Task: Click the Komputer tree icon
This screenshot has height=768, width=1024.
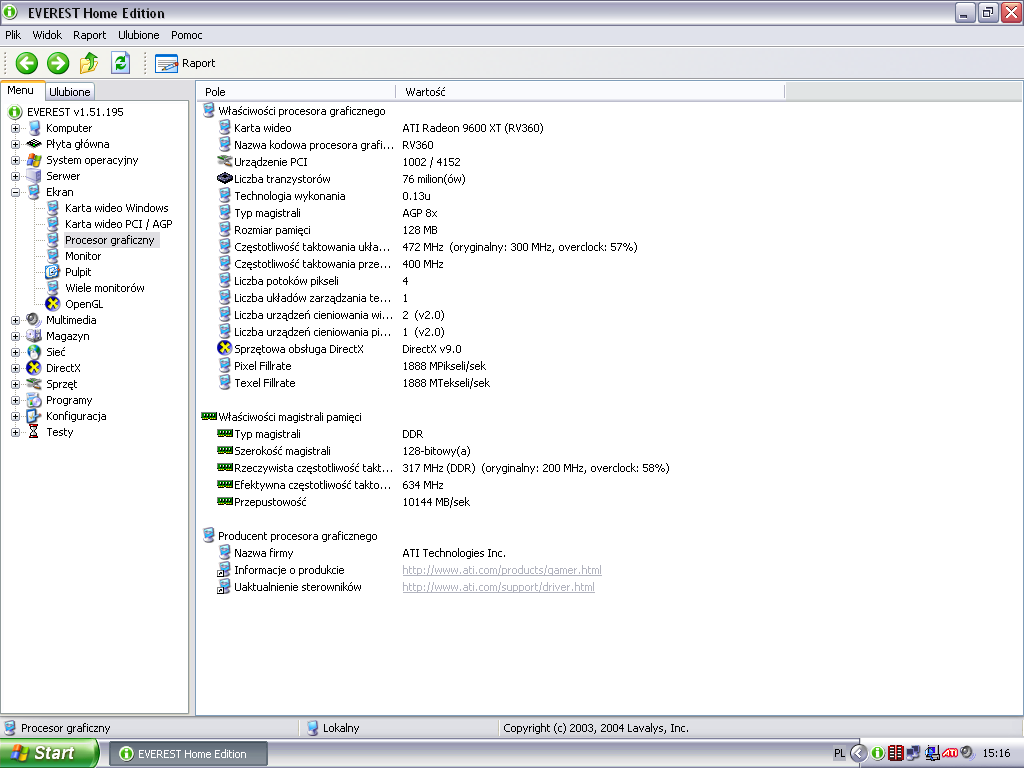Action: pos(34,128)
